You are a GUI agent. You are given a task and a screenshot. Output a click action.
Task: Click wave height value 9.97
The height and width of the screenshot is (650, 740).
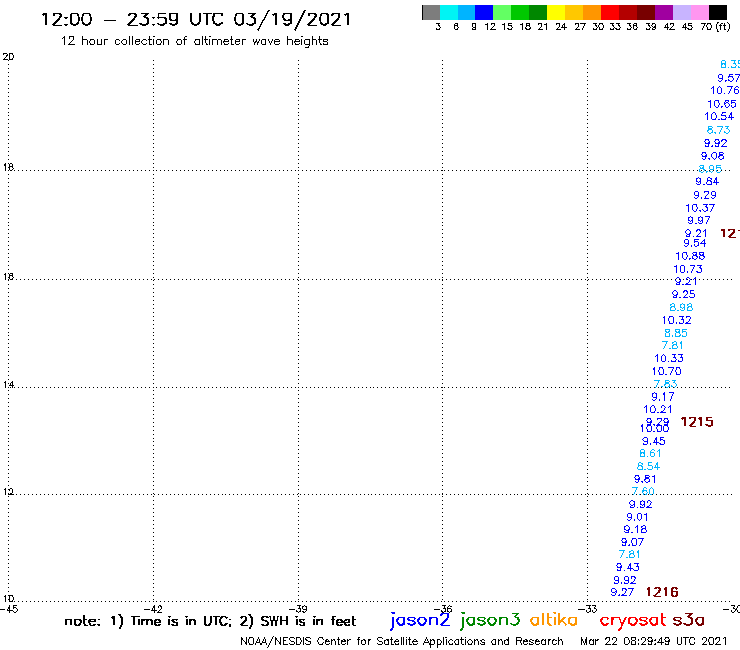698,220
